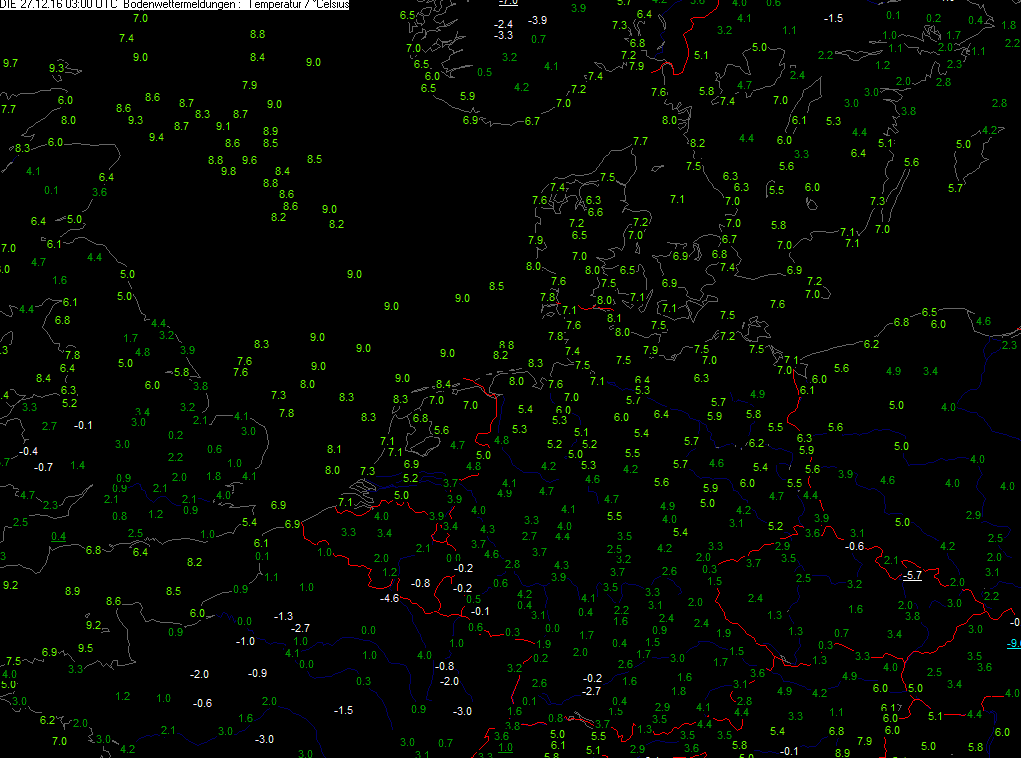Image resolution: width=1021 pixels, height=758 pixels.
Task: Click the white -1.3 station reading
Action: pyautogui.click(x=283, y=616)
